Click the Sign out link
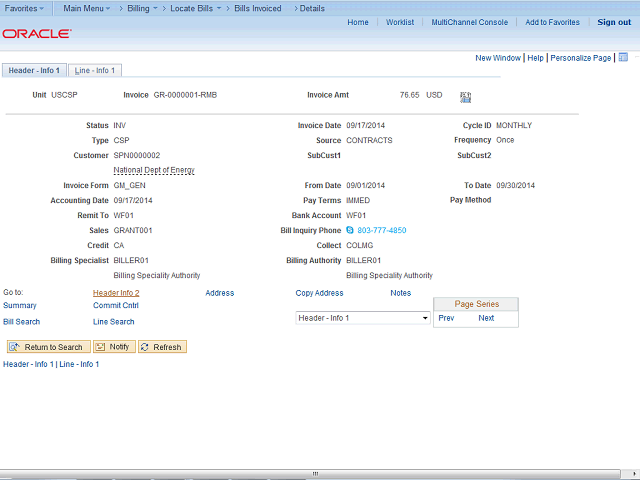Viewport: 640px width, 480px height. (x=614, y=22)
